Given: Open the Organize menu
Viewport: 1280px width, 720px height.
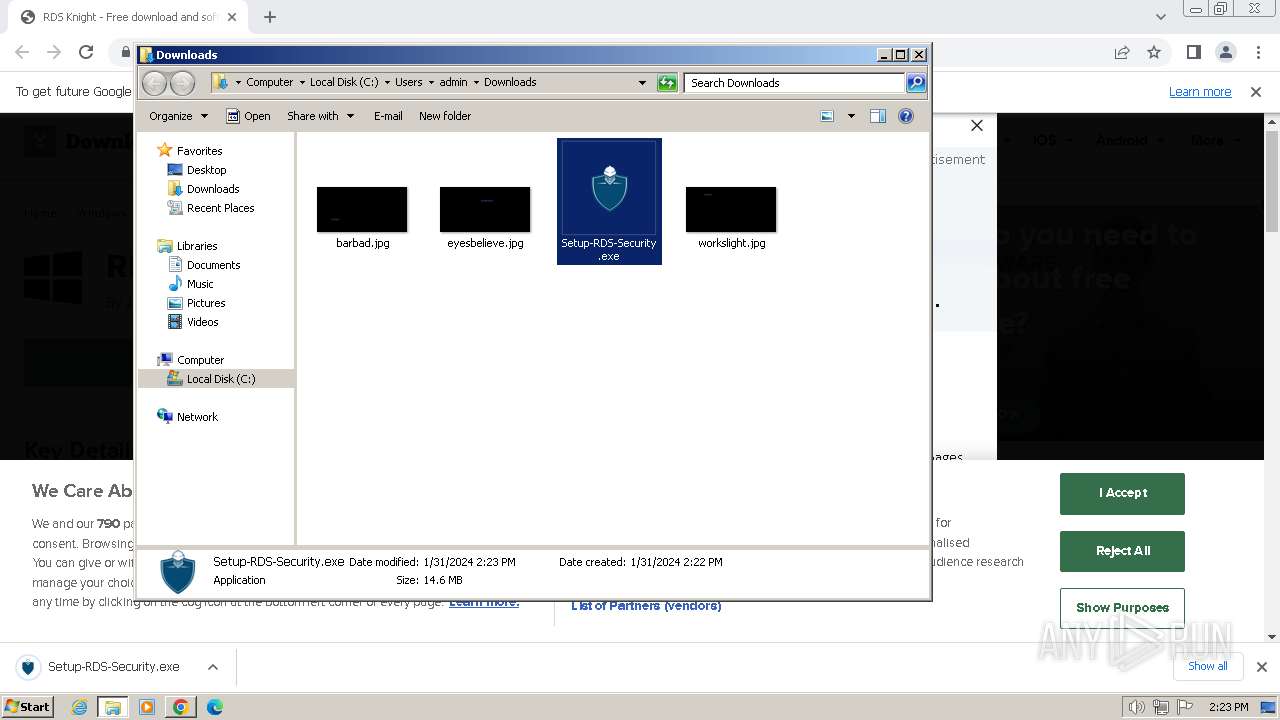Looking at the screenshot, I should coord(179,116).
